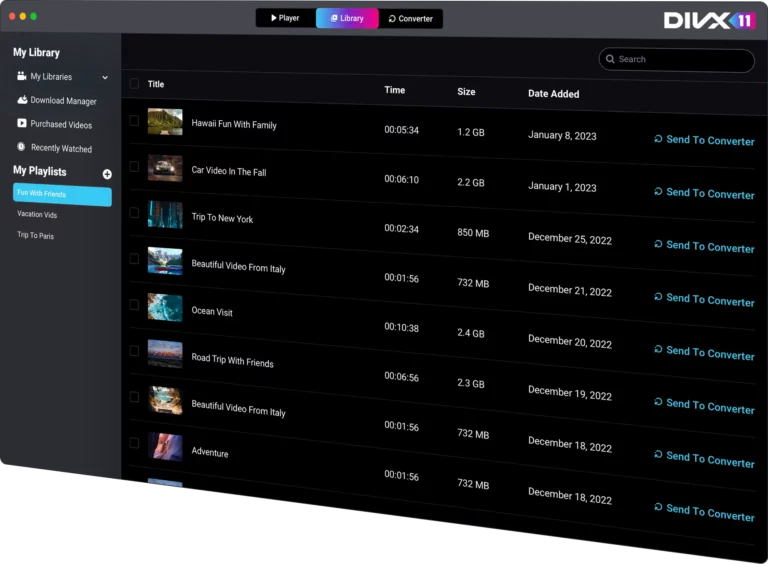The height and width of the screenshot is (564, 768).
Task: Select the Fun With Friends playlist
Action: [x=62, y=195]
